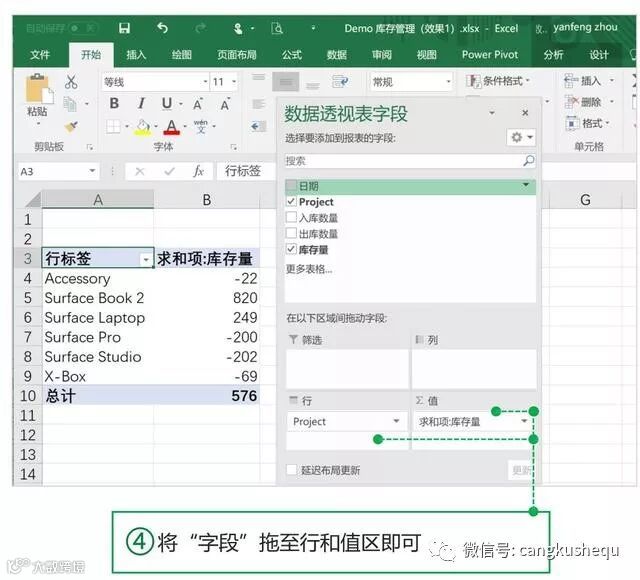640x580 pixels.
Task: Click Insert cells (插入) button
Action: pos(589,81)
